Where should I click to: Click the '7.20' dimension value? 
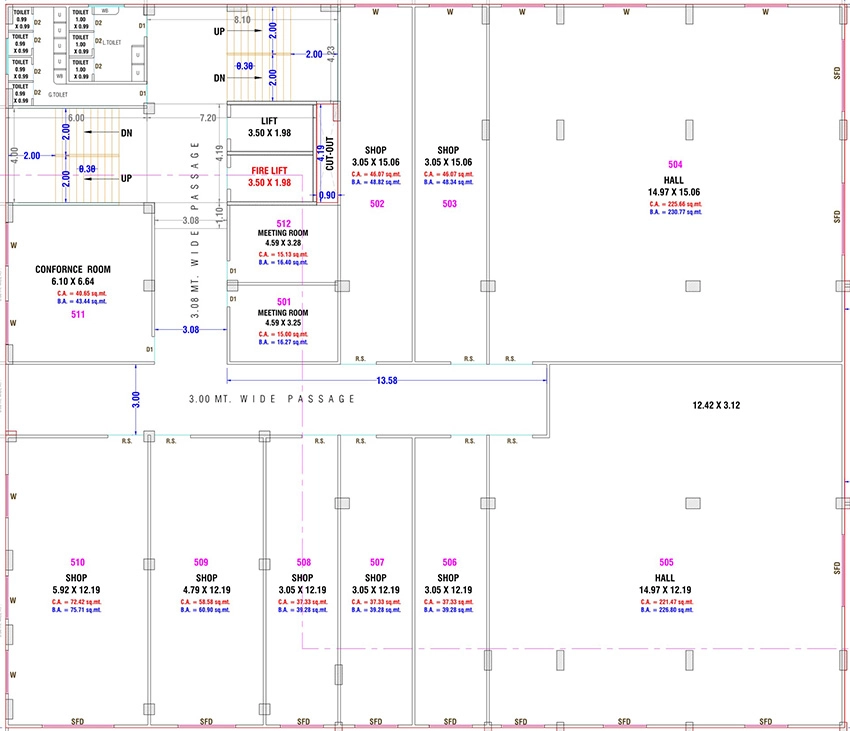[208, 118]
